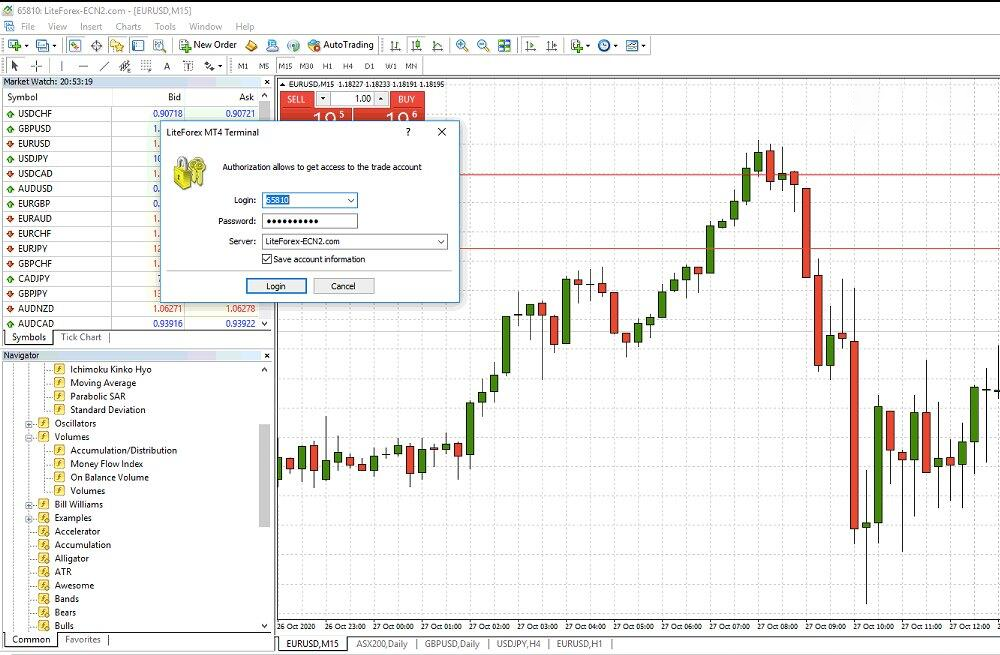Toggle the Market Watch panel visibility
The height and width of the screenshot is (655, 1000).
[74, 45]
